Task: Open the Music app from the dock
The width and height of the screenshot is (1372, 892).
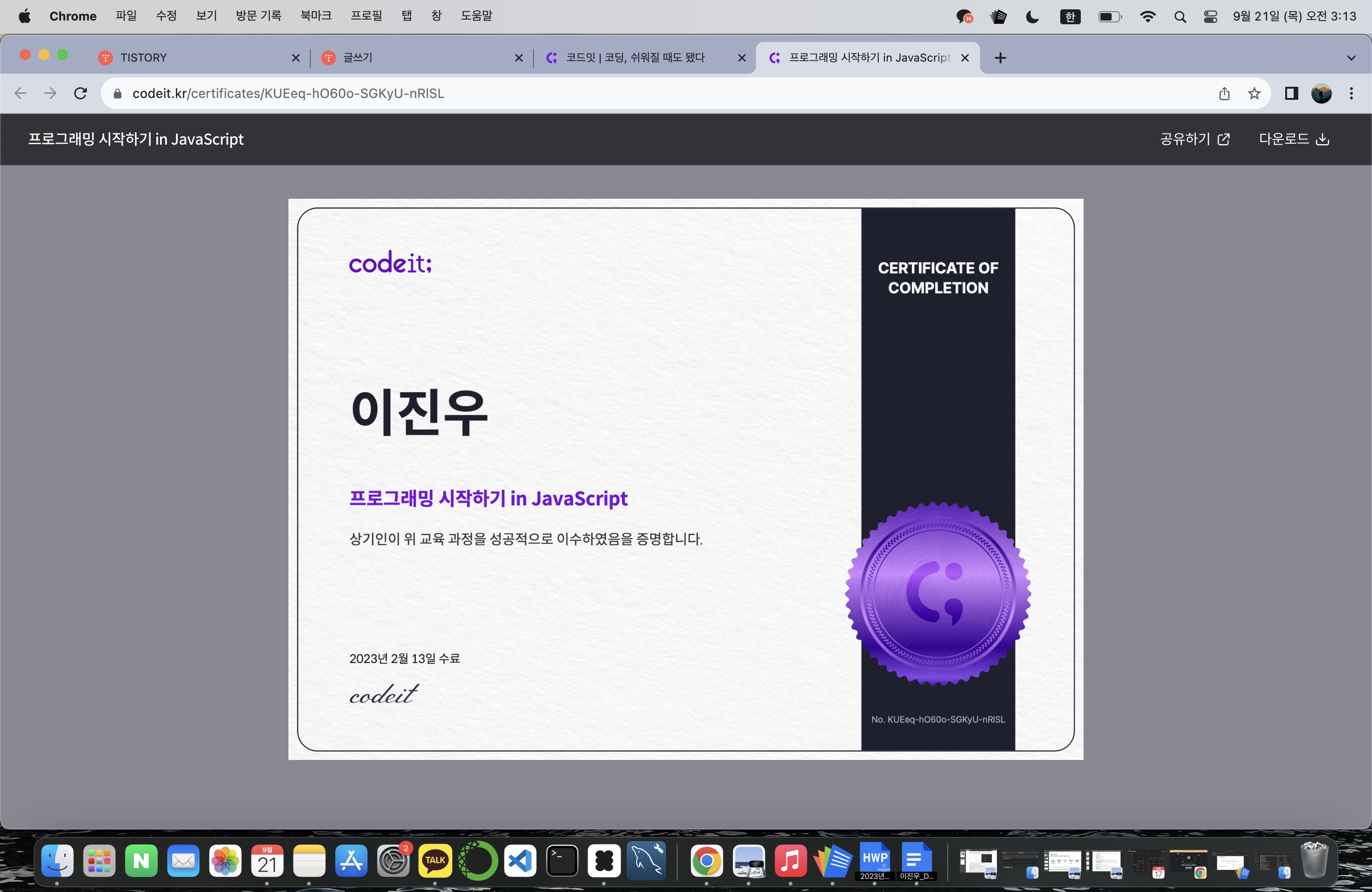Action: click(x=791, y=861)
